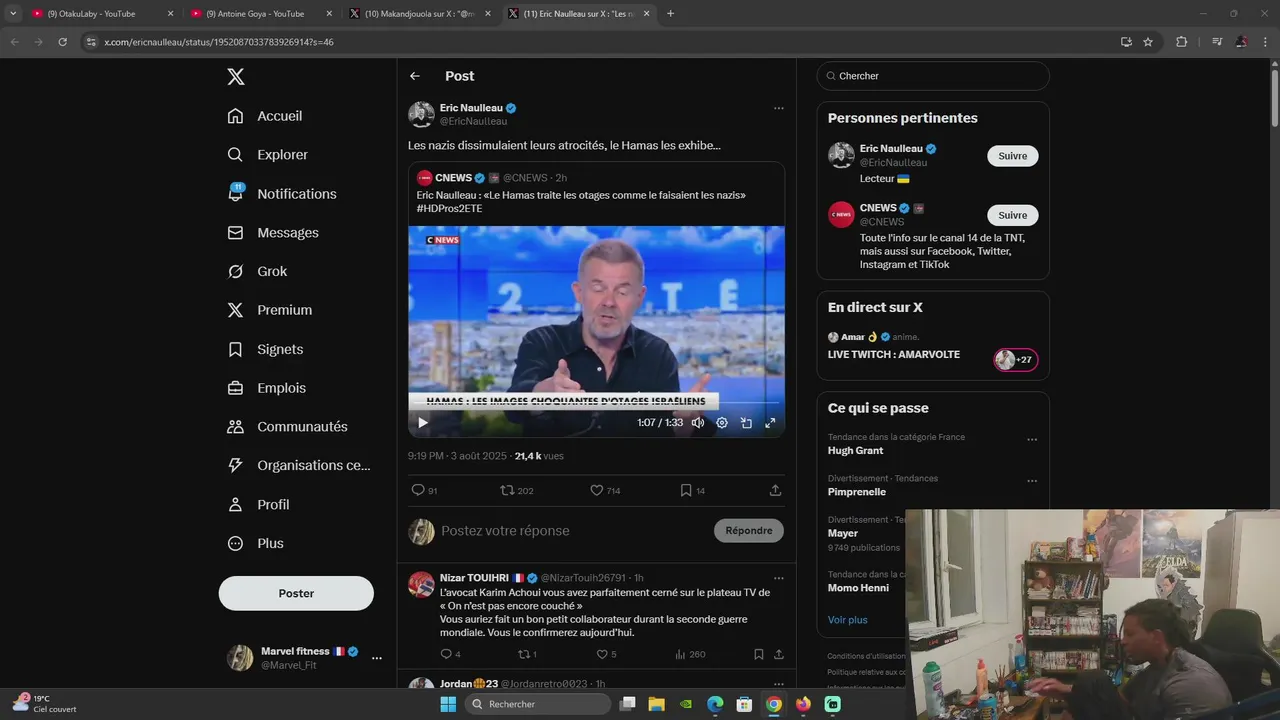
Task: Click the Chercher search box
Action: point(933,76)
